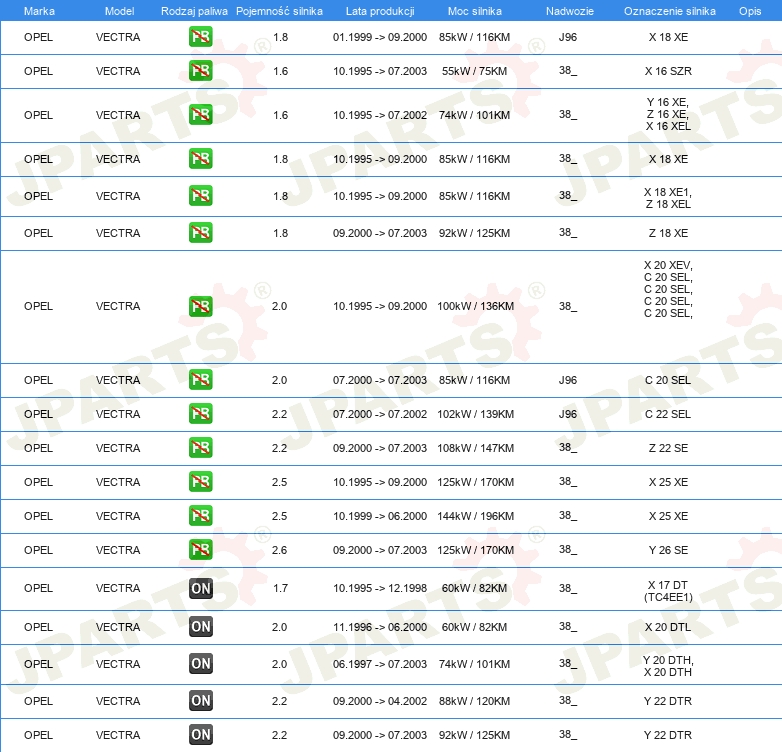Click the 'Nadwozie' column header

[x=568, y=11]
